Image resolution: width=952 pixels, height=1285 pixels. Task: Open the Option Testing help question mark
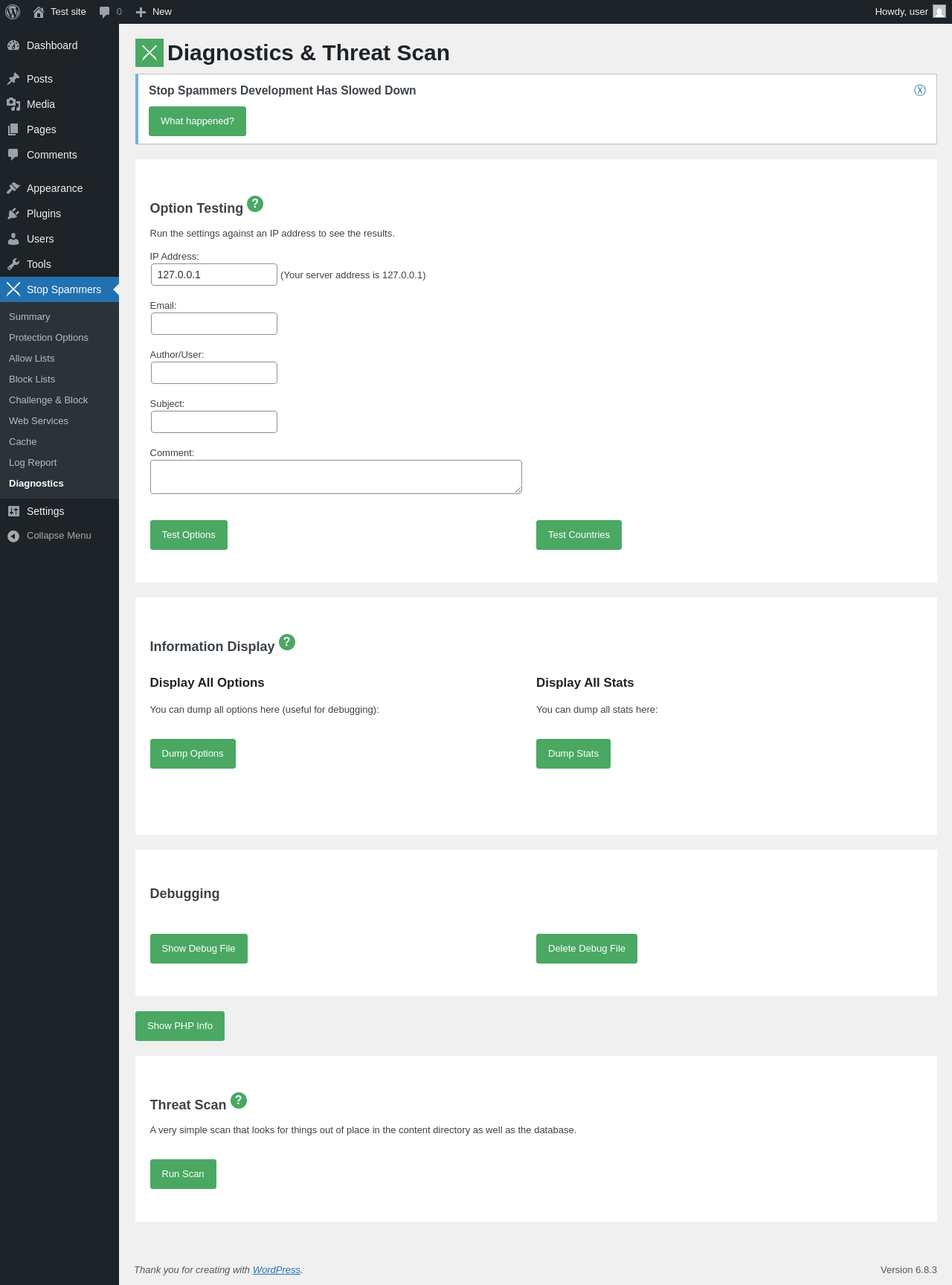point(255,204)
